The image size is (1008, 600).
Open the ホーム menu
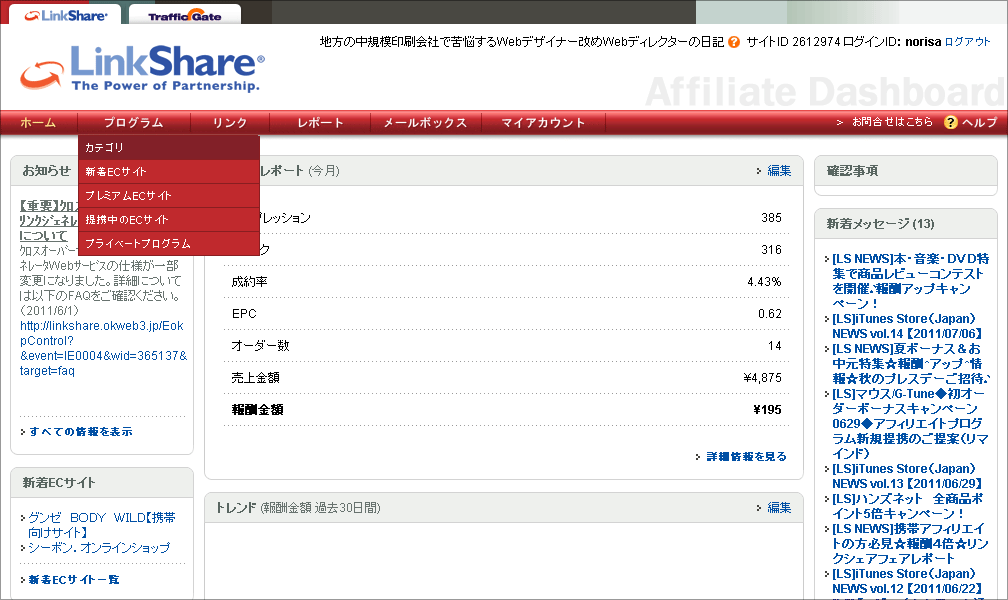(38, 122)
